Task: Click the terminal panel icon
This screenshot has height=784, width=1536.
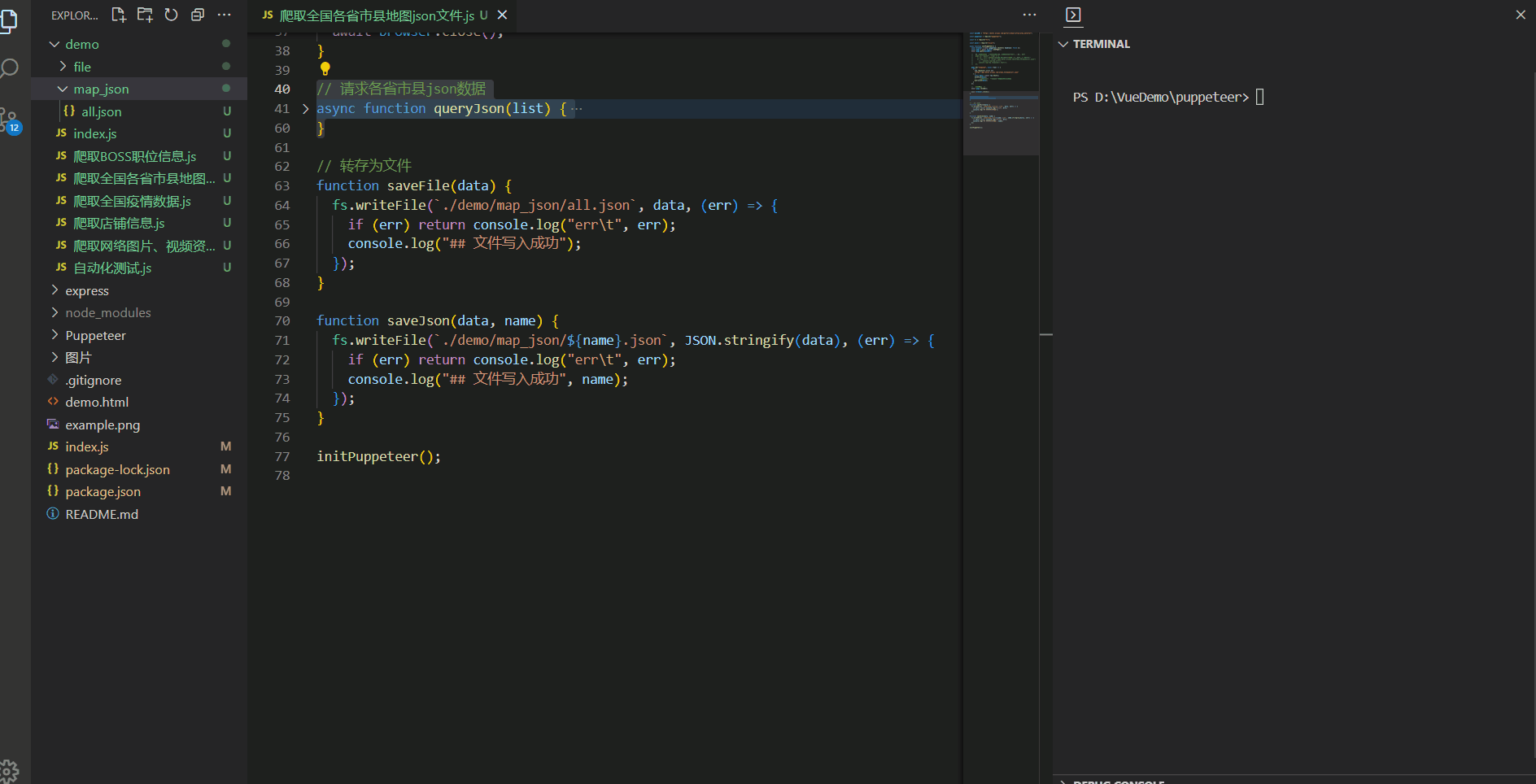Action: [1073, 15]
